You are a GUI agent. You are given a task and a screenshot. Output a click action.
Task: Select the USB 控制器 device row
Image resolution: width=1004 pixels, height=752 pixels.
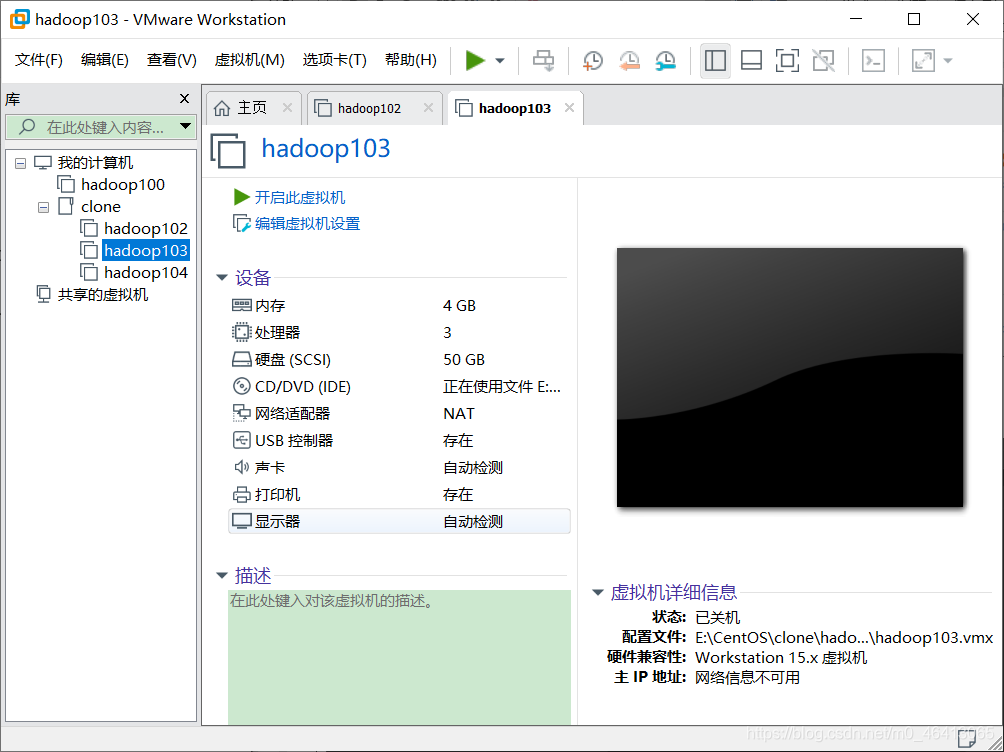tap(399, 441)
